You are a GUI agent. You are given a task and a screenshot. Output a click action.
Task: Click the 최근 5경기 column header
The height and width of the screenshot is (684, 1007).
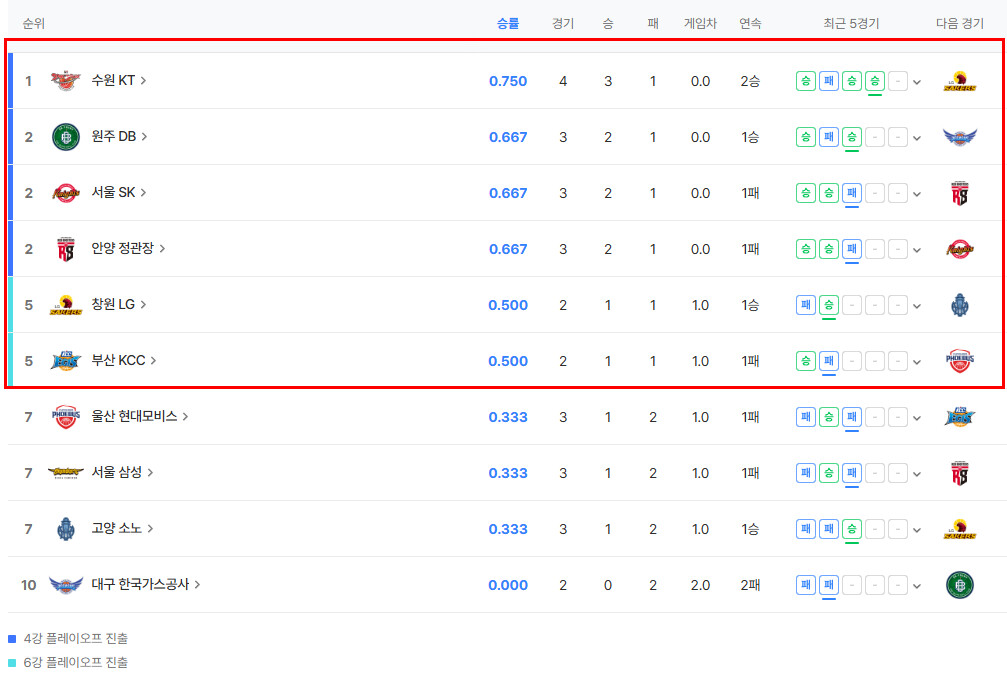(x=851, y=24)
